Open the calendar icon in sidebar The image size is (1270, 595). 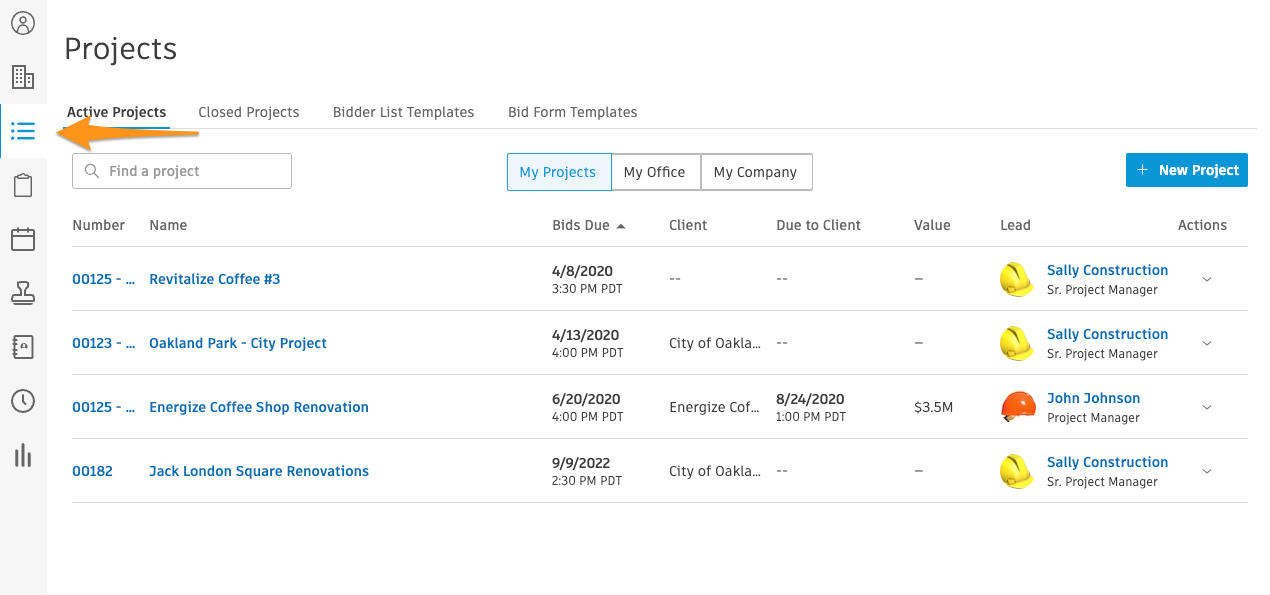pyautogui.click(x=23, y=239)
